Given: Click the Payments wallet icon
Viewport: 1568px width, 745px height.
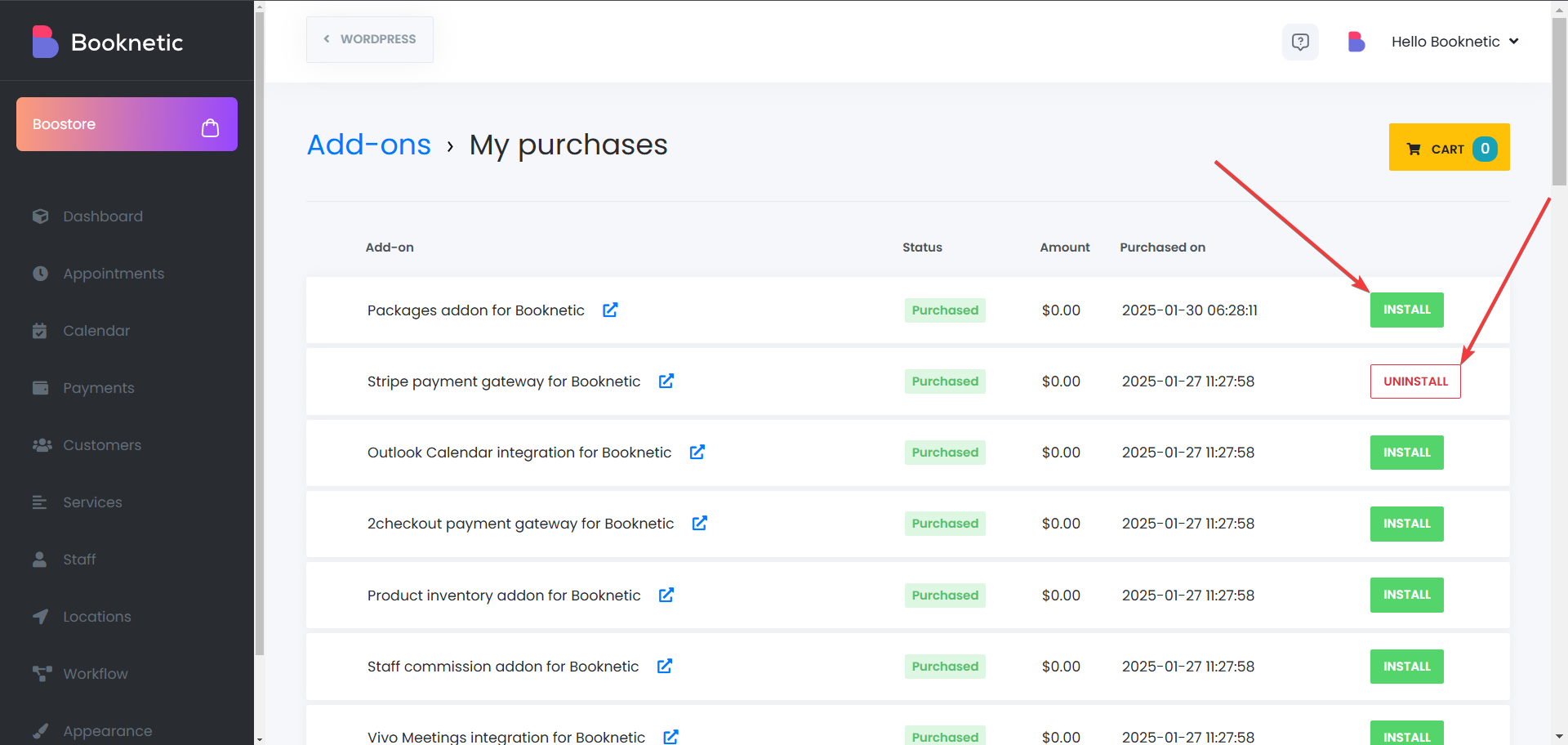Looking at the screenshot, I should click(40, 388).
